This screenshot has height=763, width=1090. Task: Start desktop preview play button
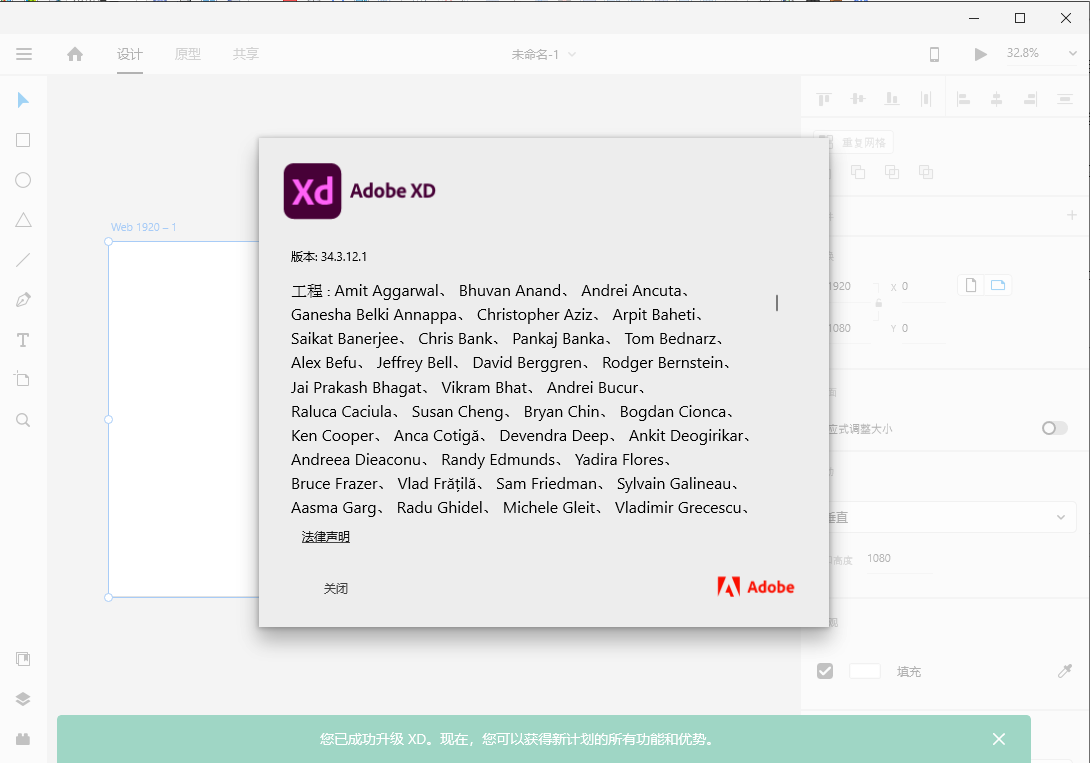coord(980,54)
